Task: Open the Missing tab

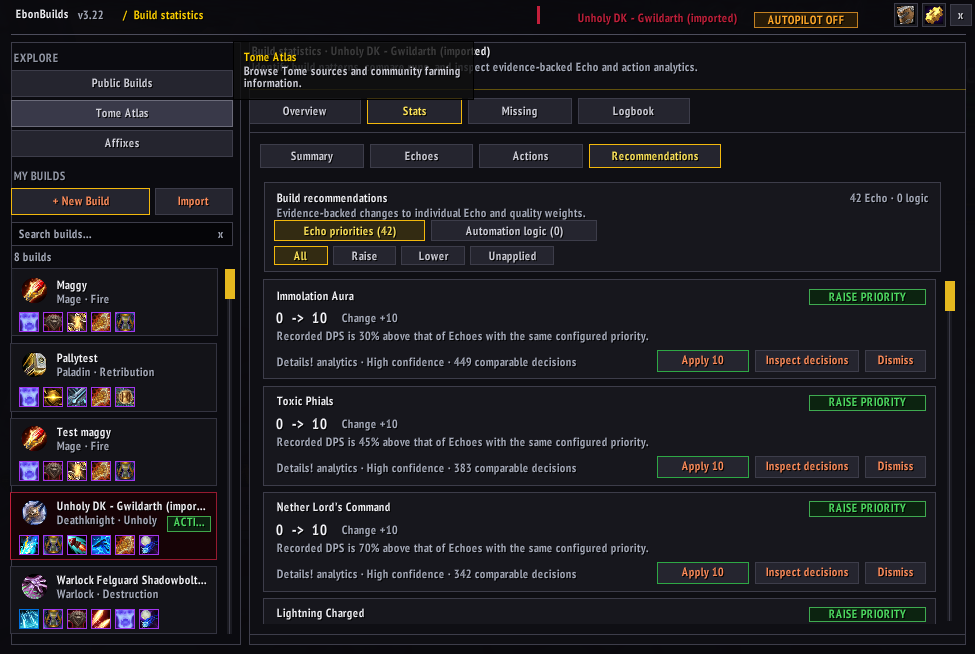Action: pyautogui.click(x=519, y=111)
